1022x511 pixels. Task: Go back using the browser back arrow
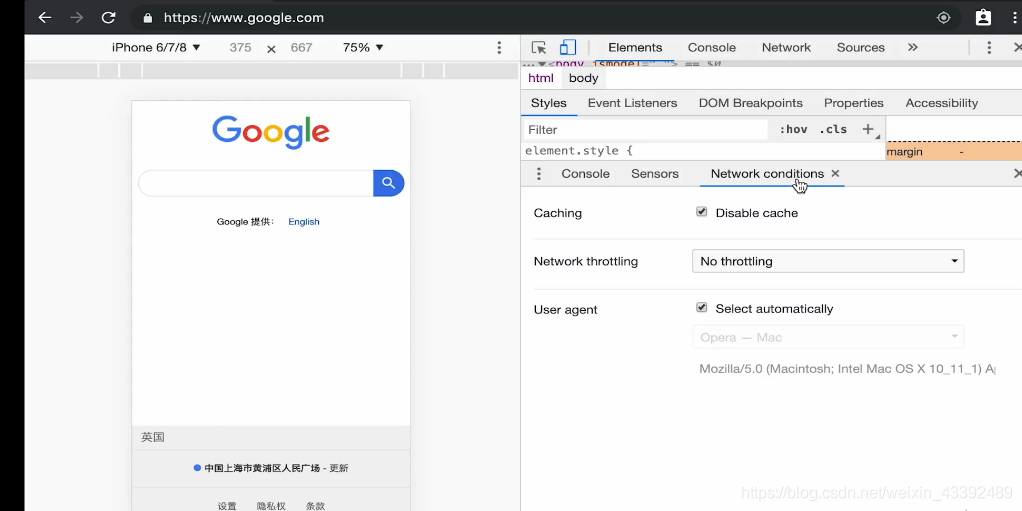44,18
